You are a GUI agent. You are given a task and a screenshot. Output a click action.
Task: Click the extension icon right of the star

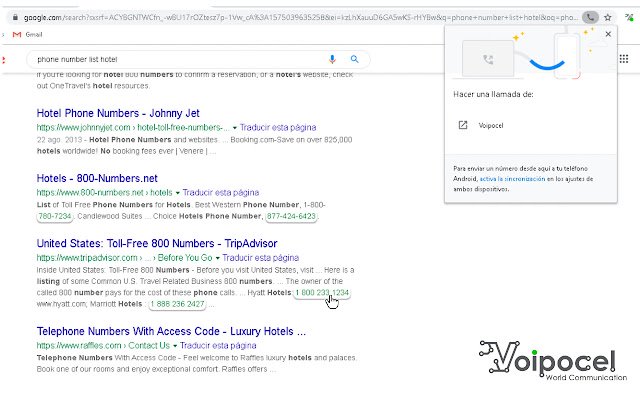point(629,18)
